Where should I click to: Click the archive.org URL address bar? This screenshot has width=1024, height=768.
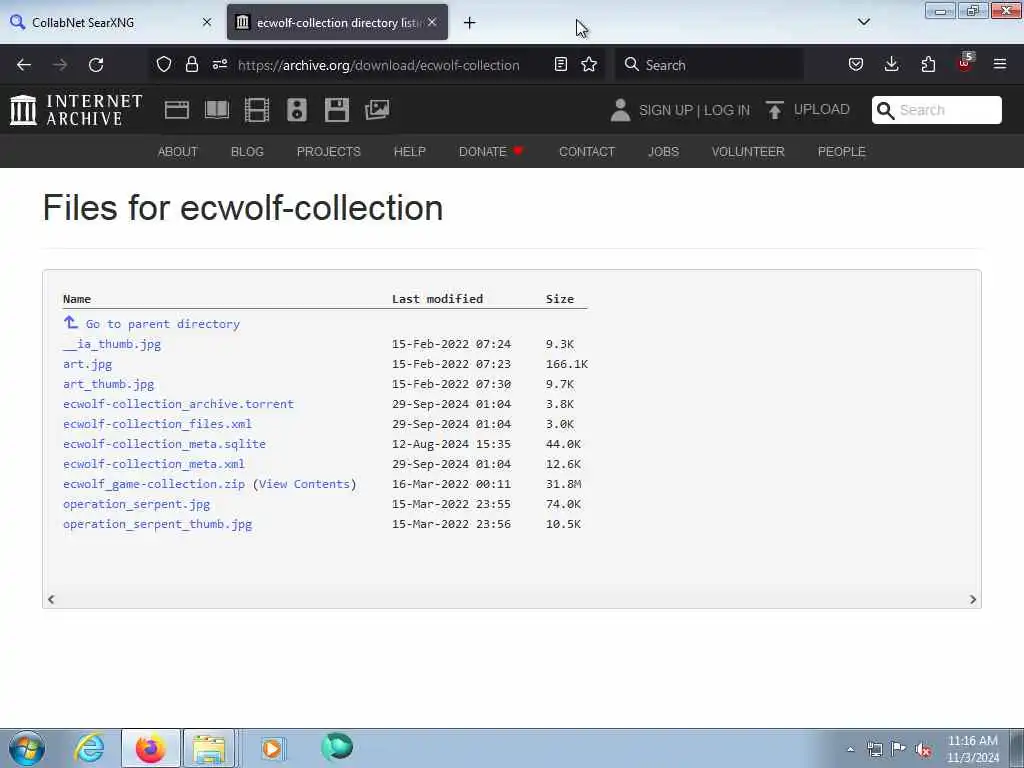coord(379,65)
